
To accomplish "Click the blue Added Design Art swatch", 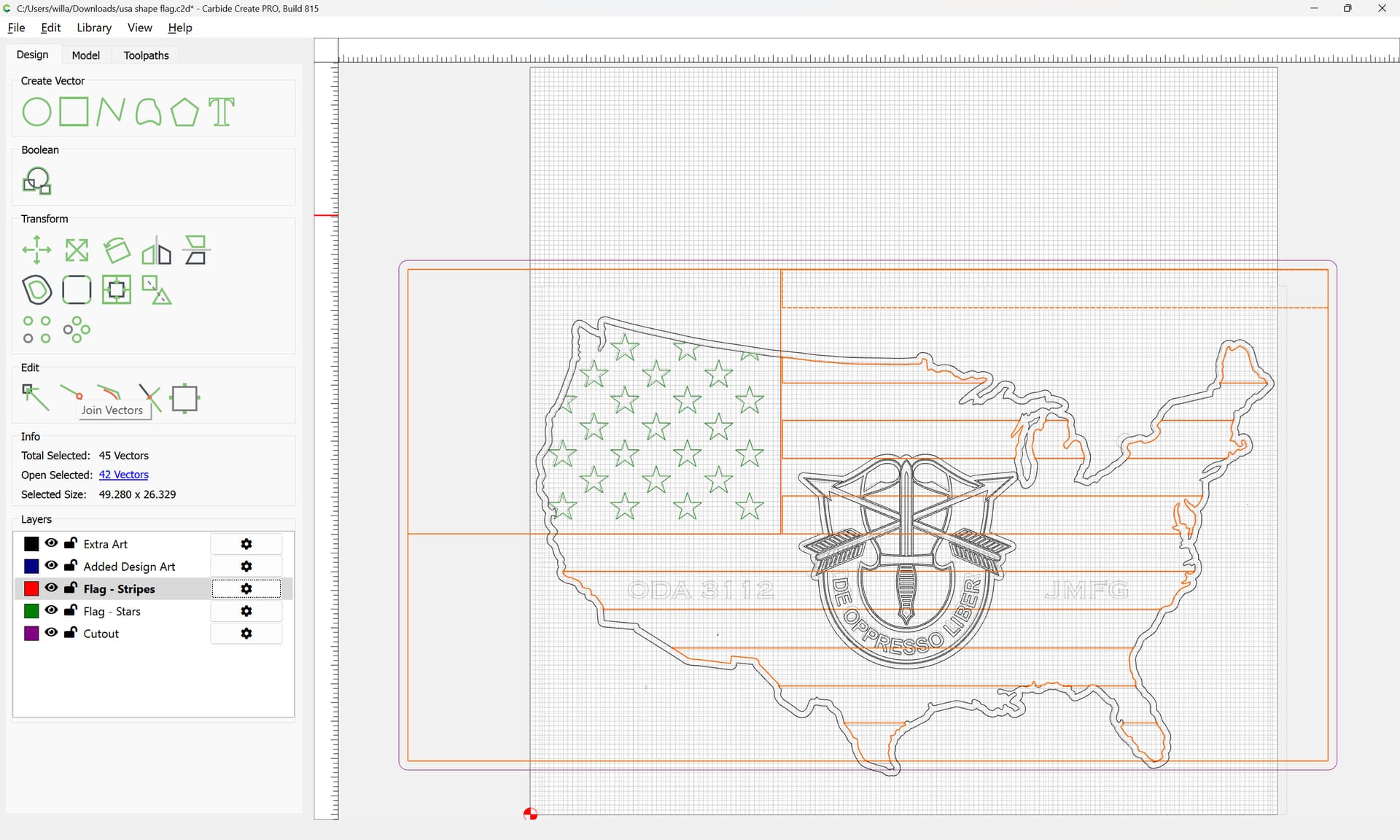I will [31, 567].
